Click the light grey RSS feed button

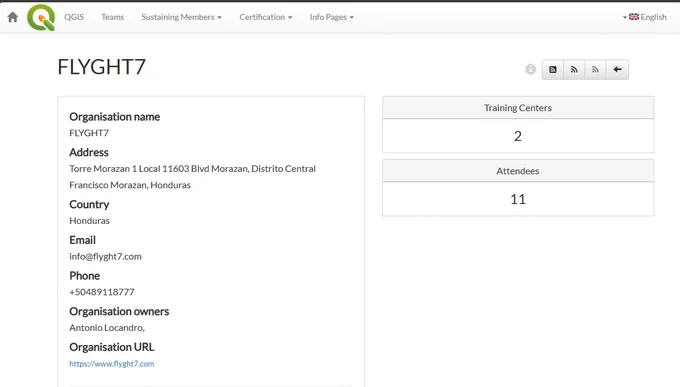[x=595, y=69]
